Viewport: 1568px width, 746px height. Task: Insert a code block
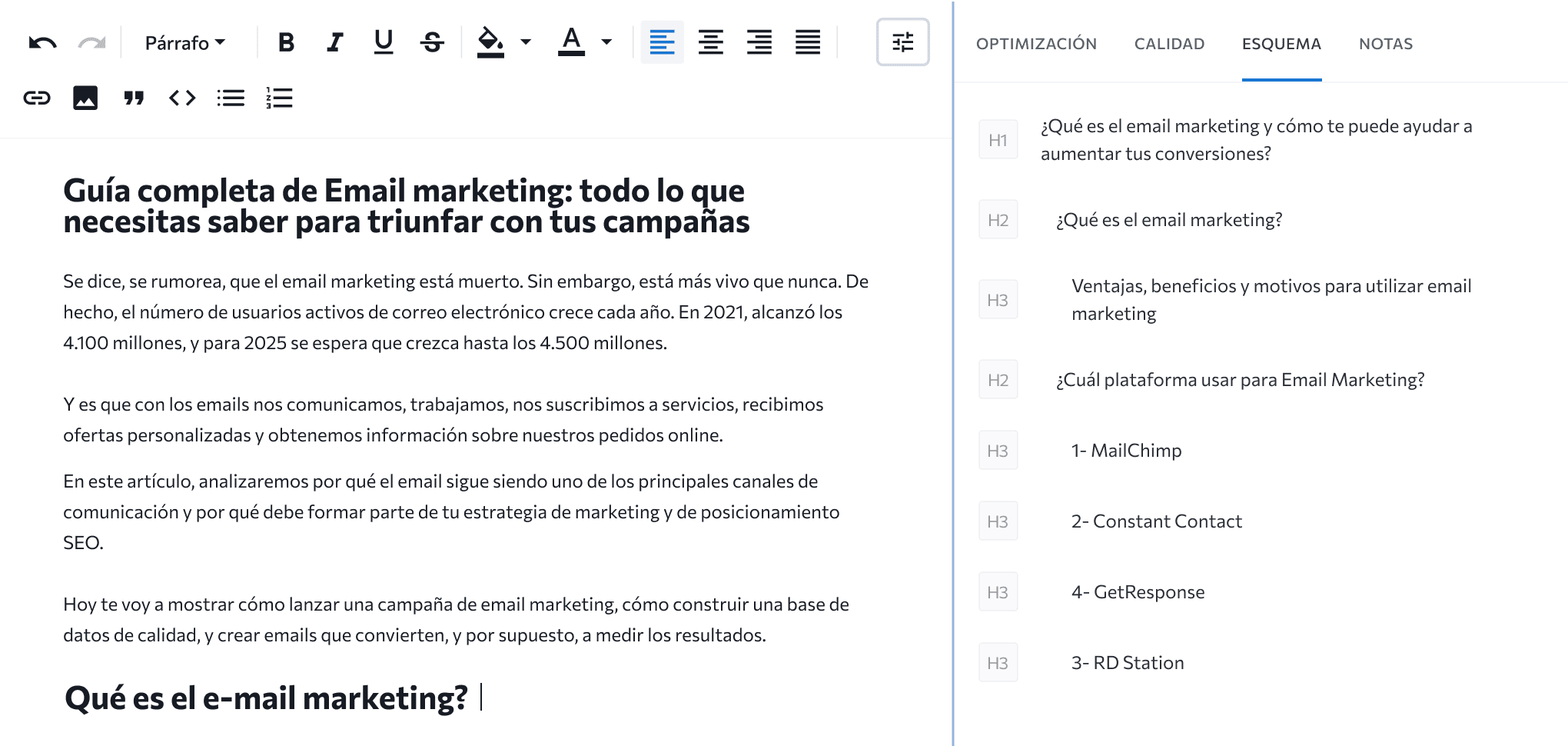coord(182,98)
